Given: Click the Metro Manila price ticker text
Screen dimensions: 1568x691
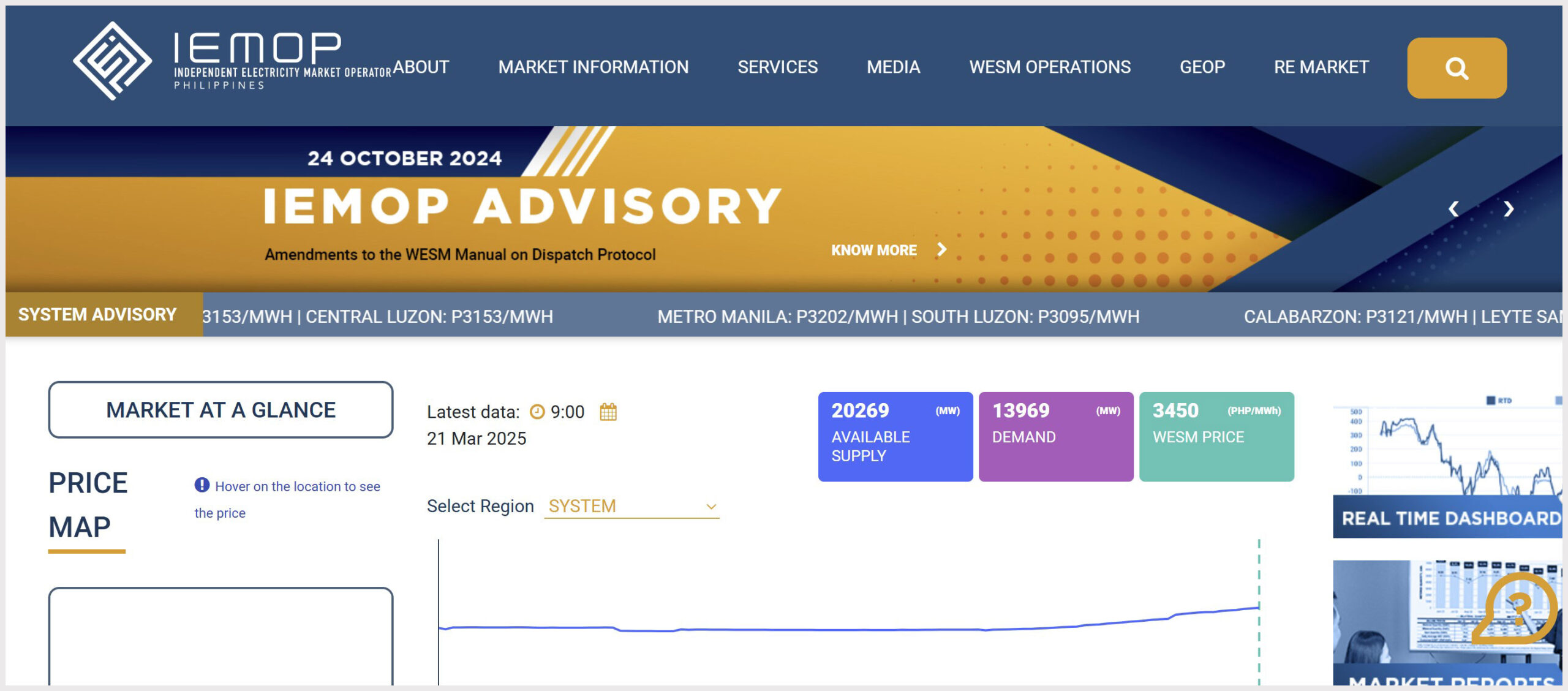Looking at the screenshot, I should tap(777, 317).
